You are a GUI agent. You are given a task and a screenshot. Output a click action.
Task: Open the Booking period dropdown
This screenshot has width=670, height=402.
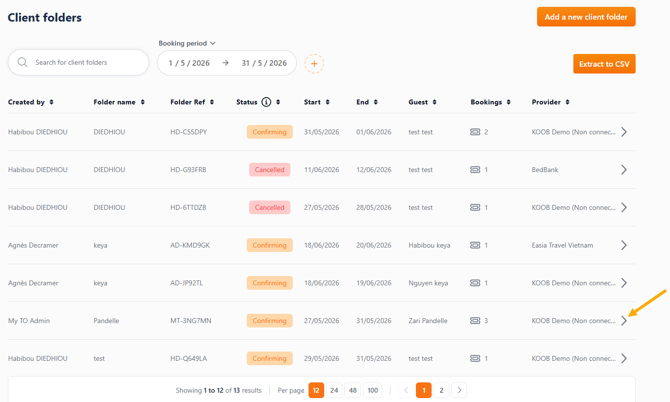187,43
